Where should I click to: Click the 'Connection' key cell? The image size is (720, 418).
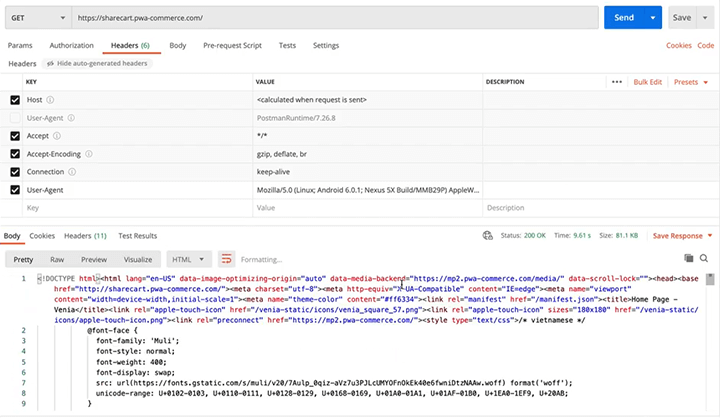[x=137, y=172]
